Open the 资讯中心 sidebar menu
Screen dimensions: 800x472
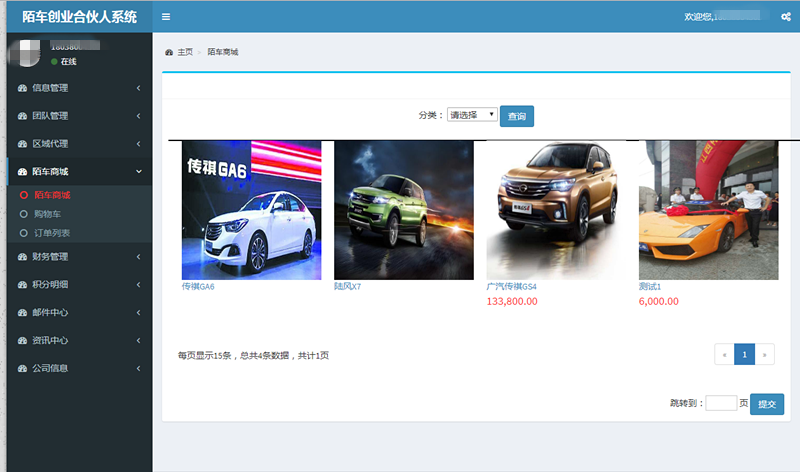coord(80,340)
